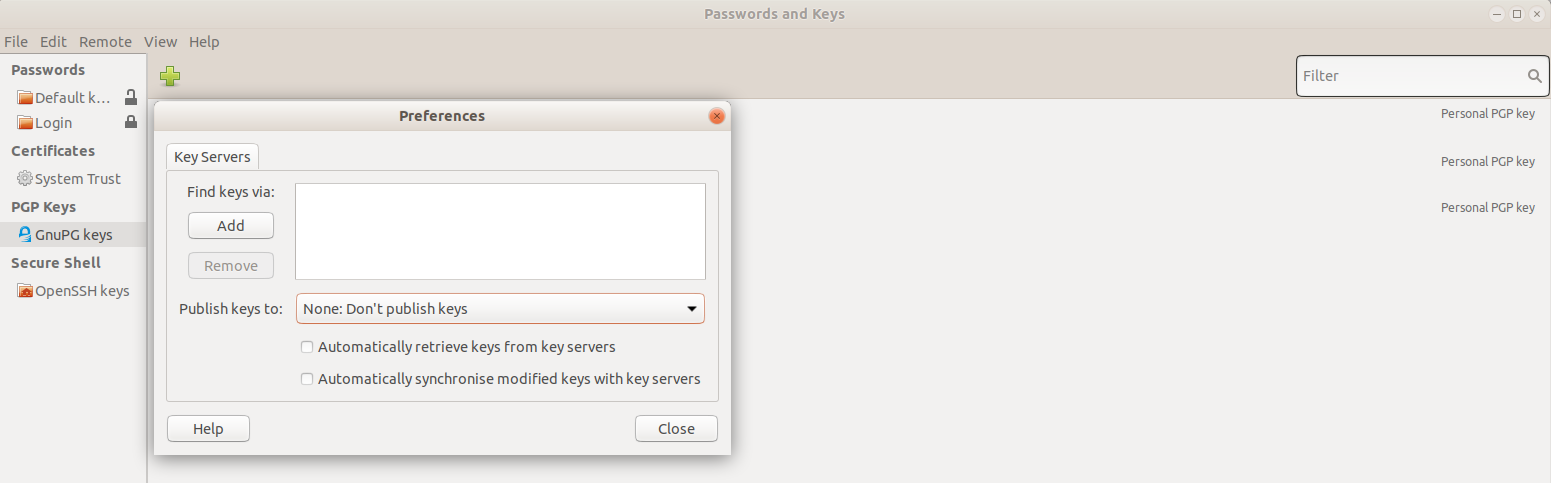1551x483 pixels.
Task: Enable automatically synchronise modified keys checkbox
Action: pos(307,379)
